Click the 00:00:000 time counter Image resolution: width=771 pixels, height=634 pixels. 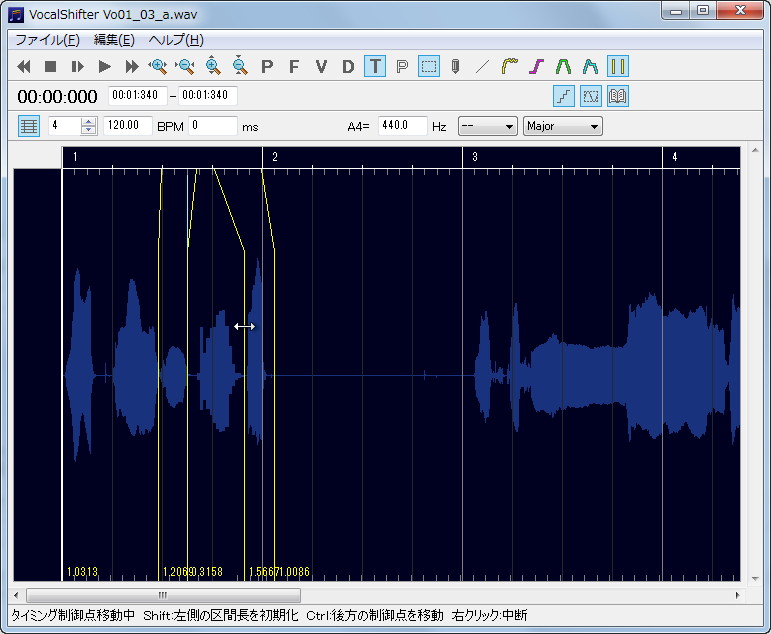pyautogui.click(x=58, y=96)
